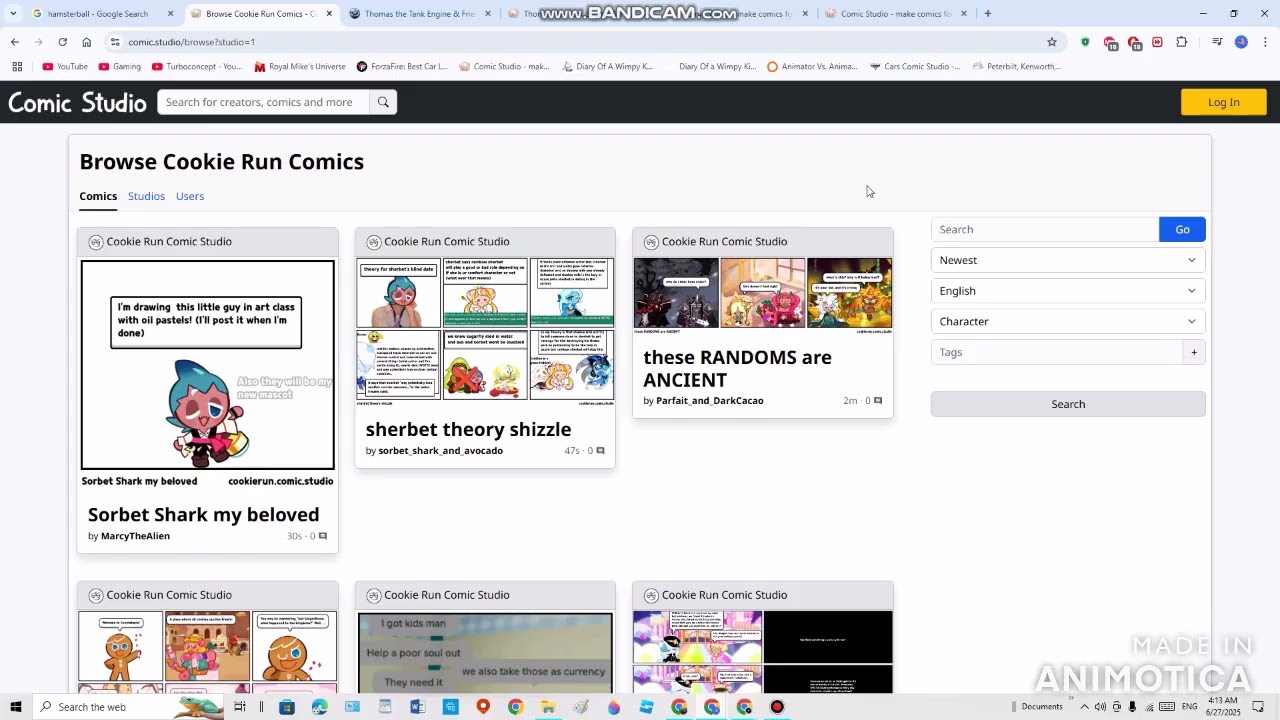Open the Diary Of A Wimpy K bookmark
Viewport: 1280px width, 720px height.
click(x=608, y=66)
